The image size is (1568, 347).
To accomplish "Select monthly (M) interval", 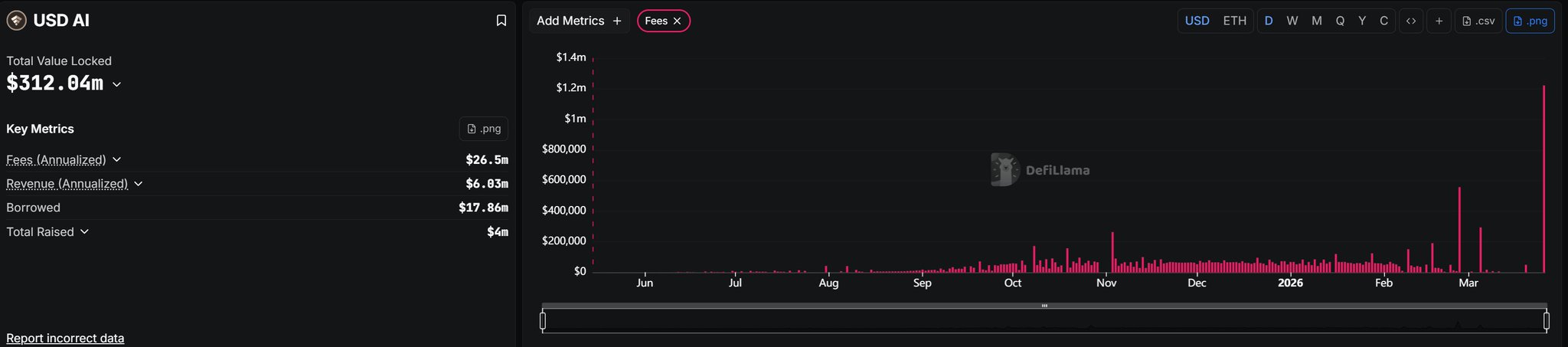I will pyautogui.click(x=1317, y=21).
